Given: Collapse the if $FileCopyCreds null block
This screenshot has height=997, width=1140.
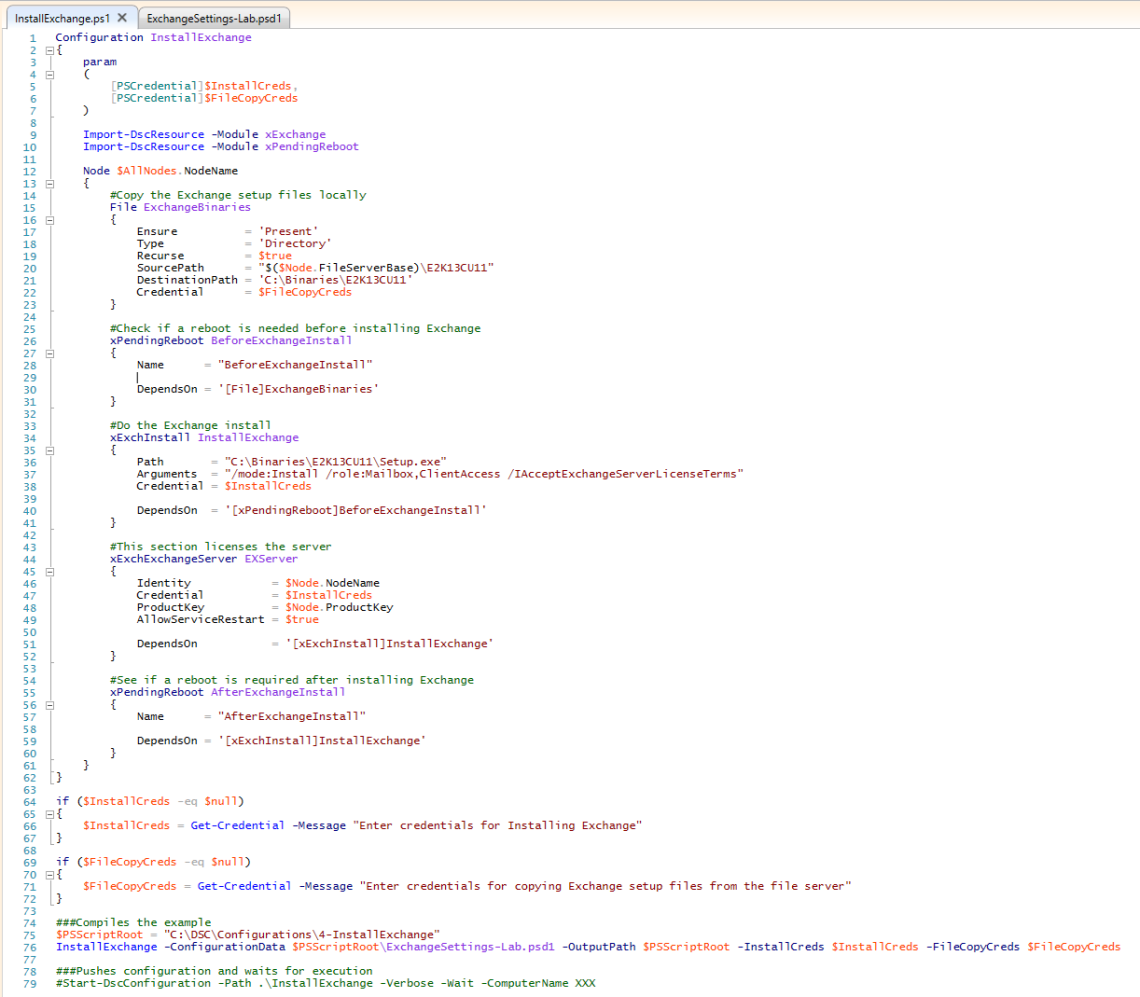Looking at the screenshot, I should pyautogui.click(x=49, y=874).
